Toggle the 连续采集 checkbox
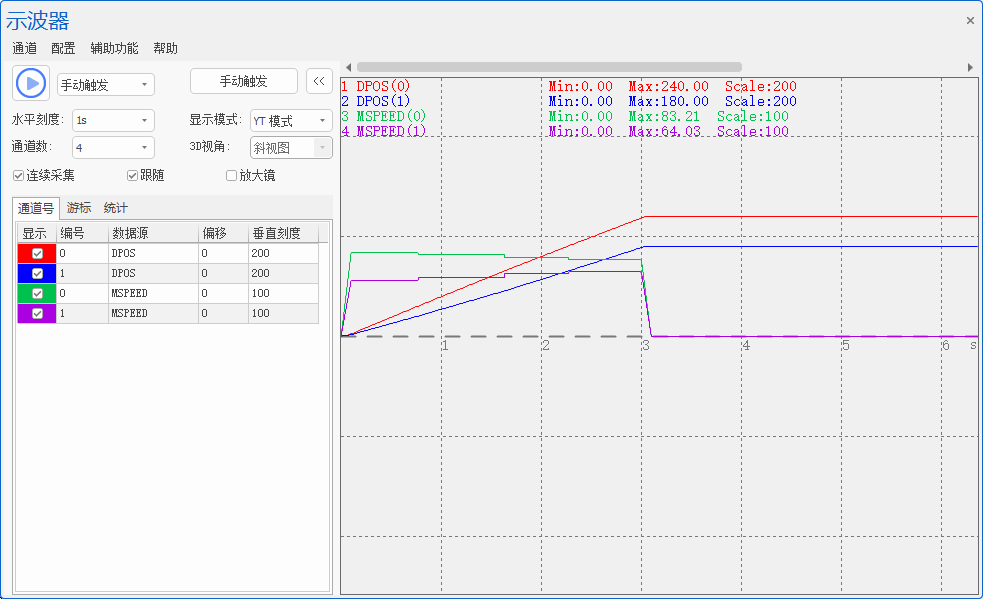Viewport: 983px width, 599px height. [x=18, y=176]
